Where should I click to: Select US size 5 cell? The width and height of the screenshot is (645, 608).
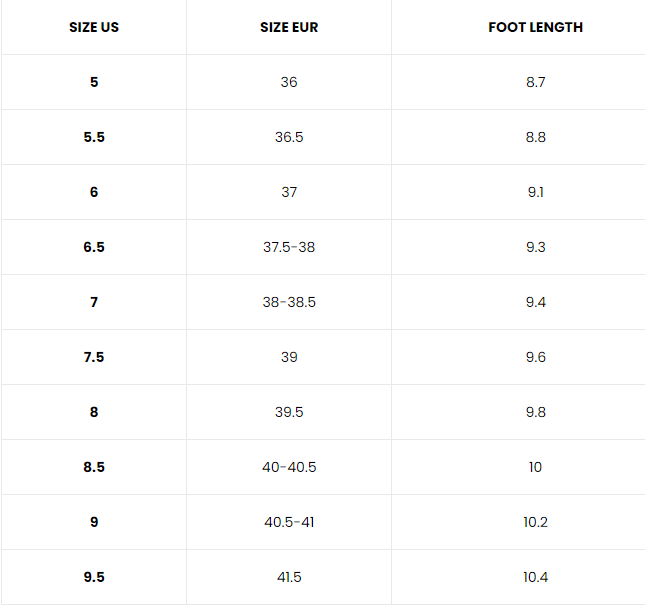[94, 82]
